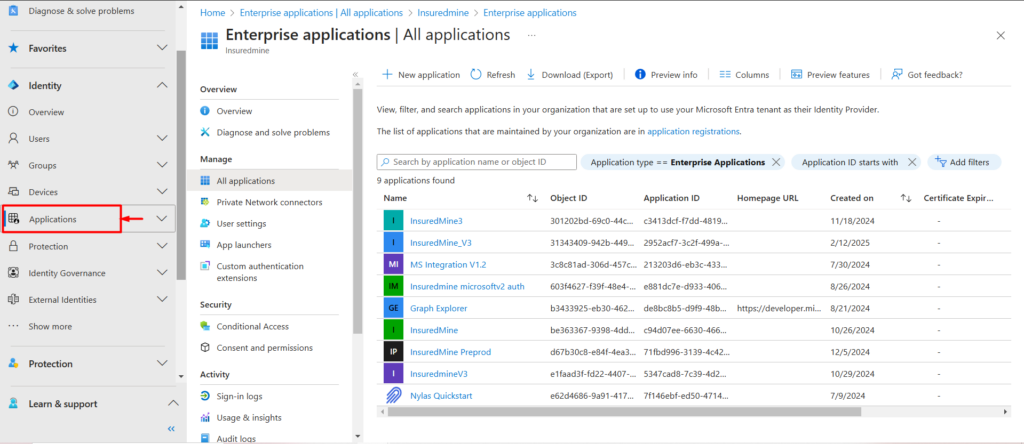
Task: Click Download (Export) button
Action: coord(569,75)
